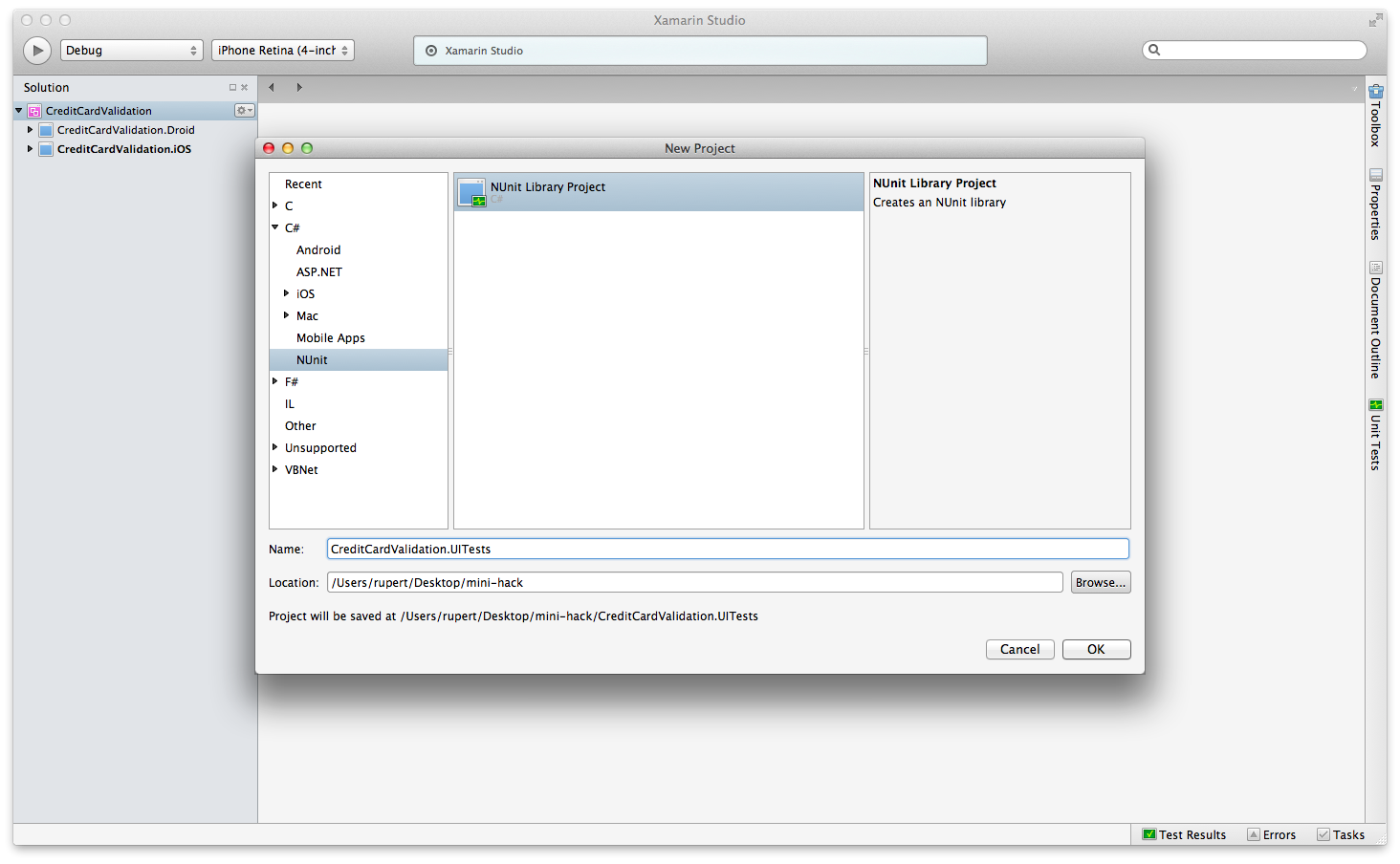Open the Debug configuration dropdown
Screen dimensions: 1400x864
[x=132, y=51]
